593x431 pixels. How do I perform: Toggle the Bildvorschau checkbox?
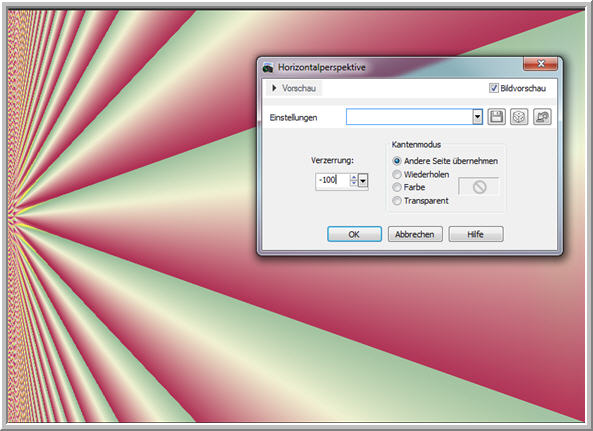pos(494,88)
